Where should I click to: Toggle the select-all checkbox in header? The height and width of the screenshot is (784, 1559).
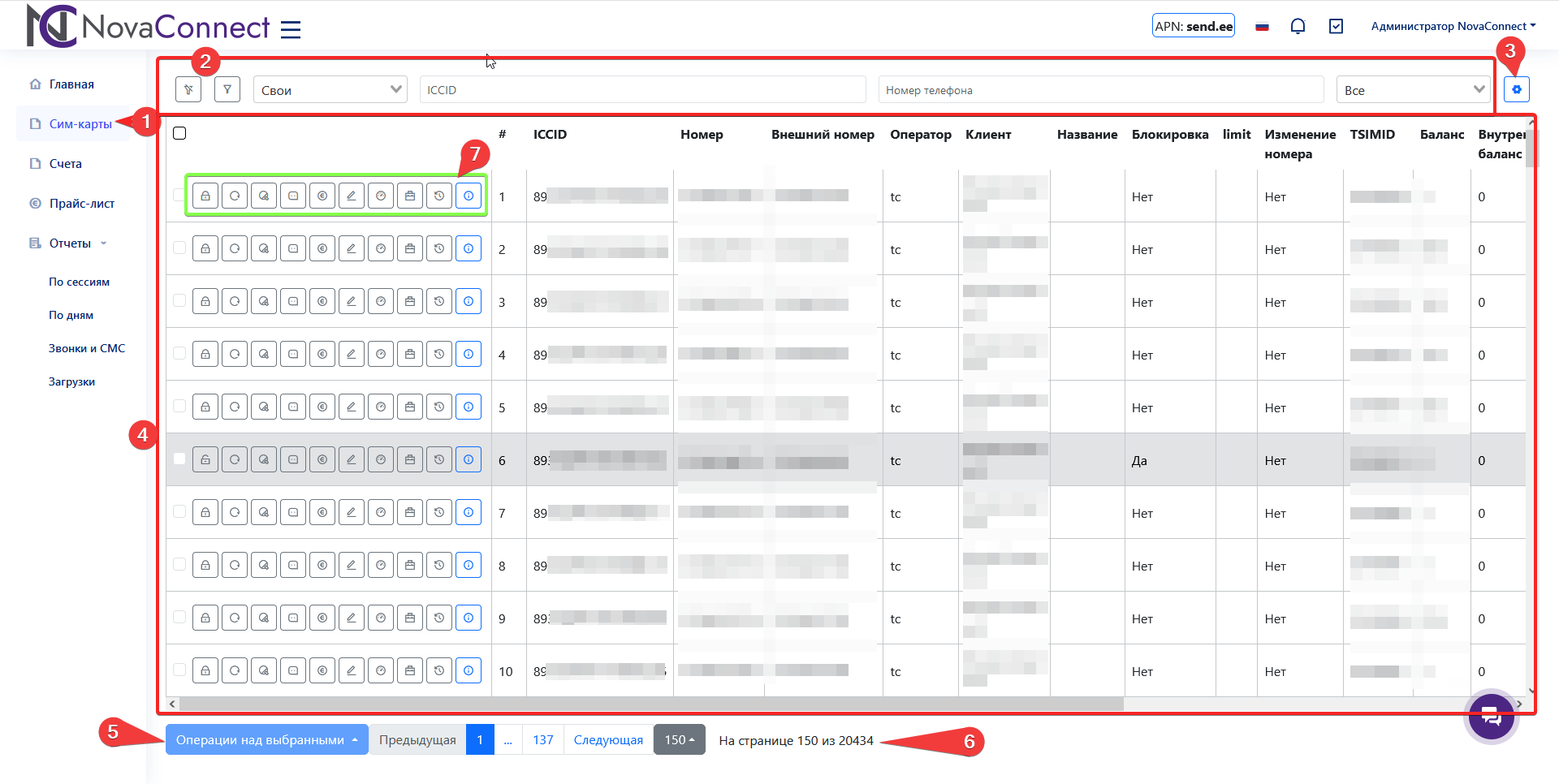point(180,133)
